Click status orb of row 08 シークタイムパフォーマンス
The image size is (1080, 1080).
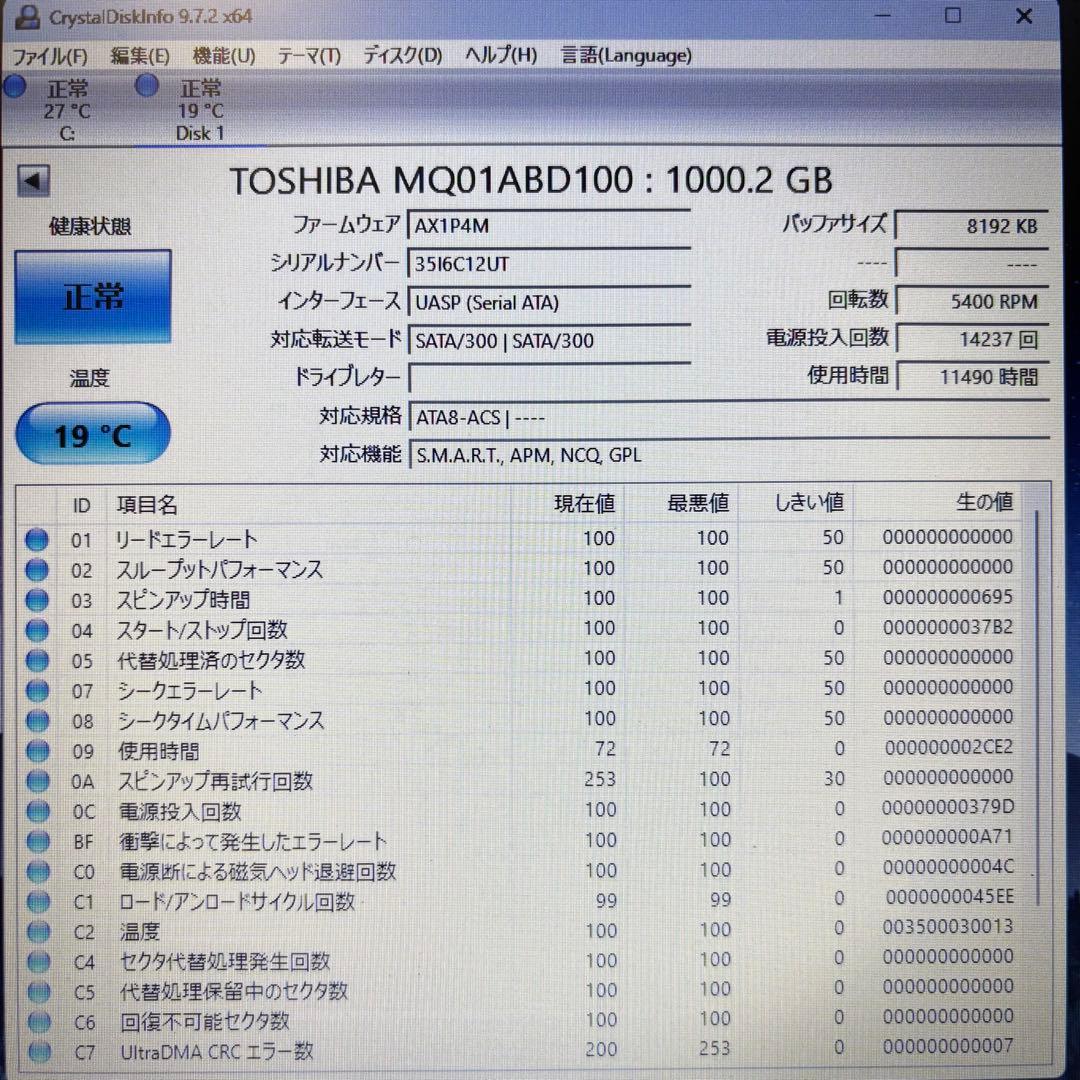tap(37, 720)
